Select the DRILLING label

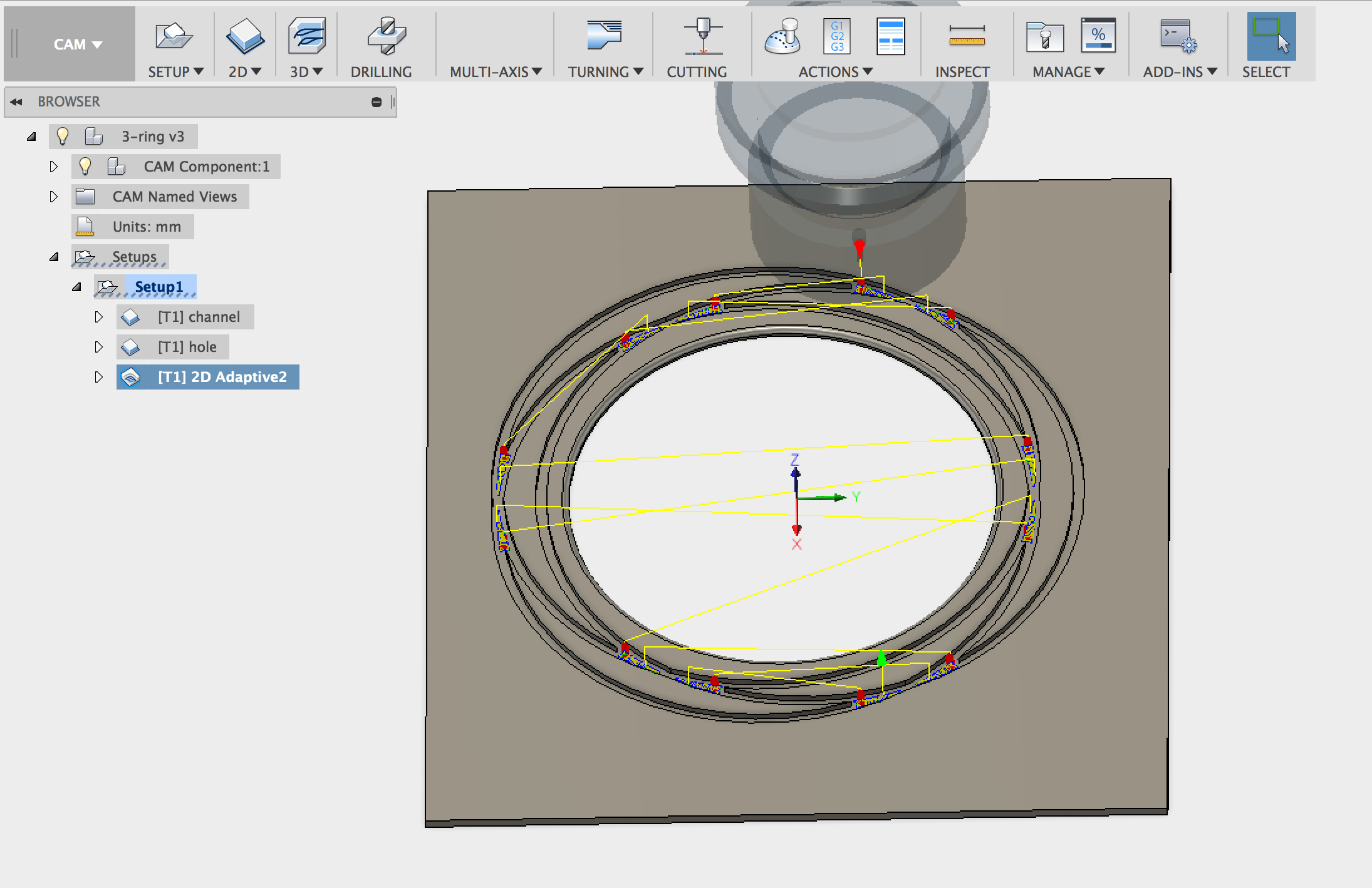click(381, 72)
